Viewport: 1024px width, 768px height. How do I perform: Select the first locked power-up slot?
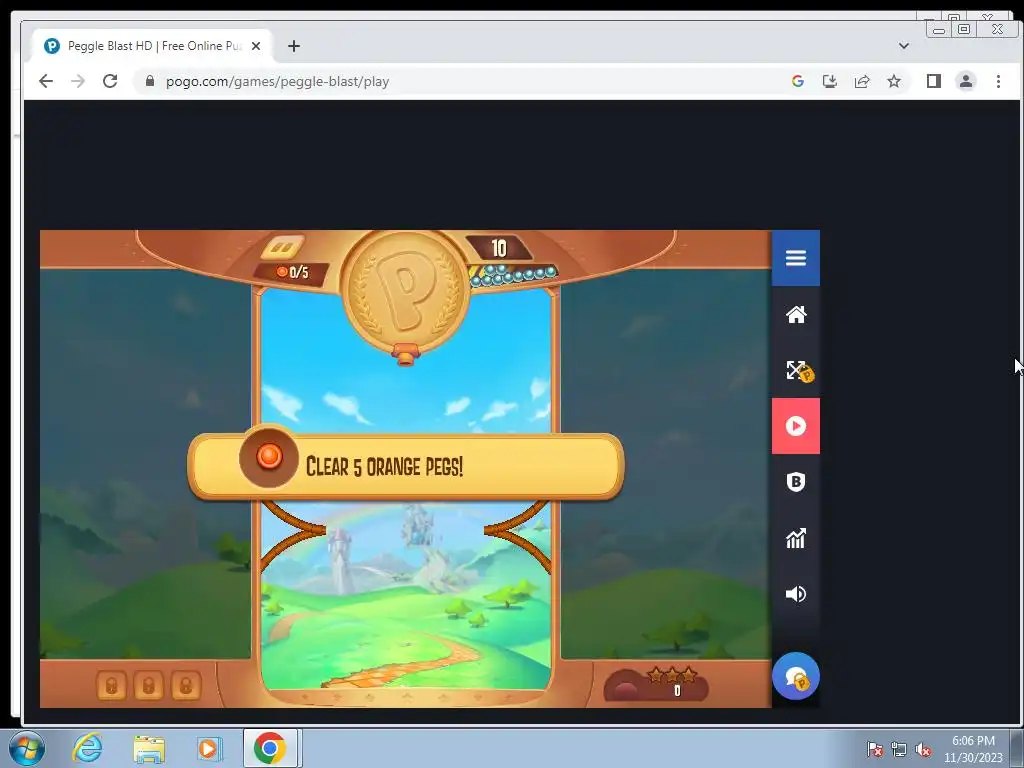pyautogui.click(x=112, y=686)
